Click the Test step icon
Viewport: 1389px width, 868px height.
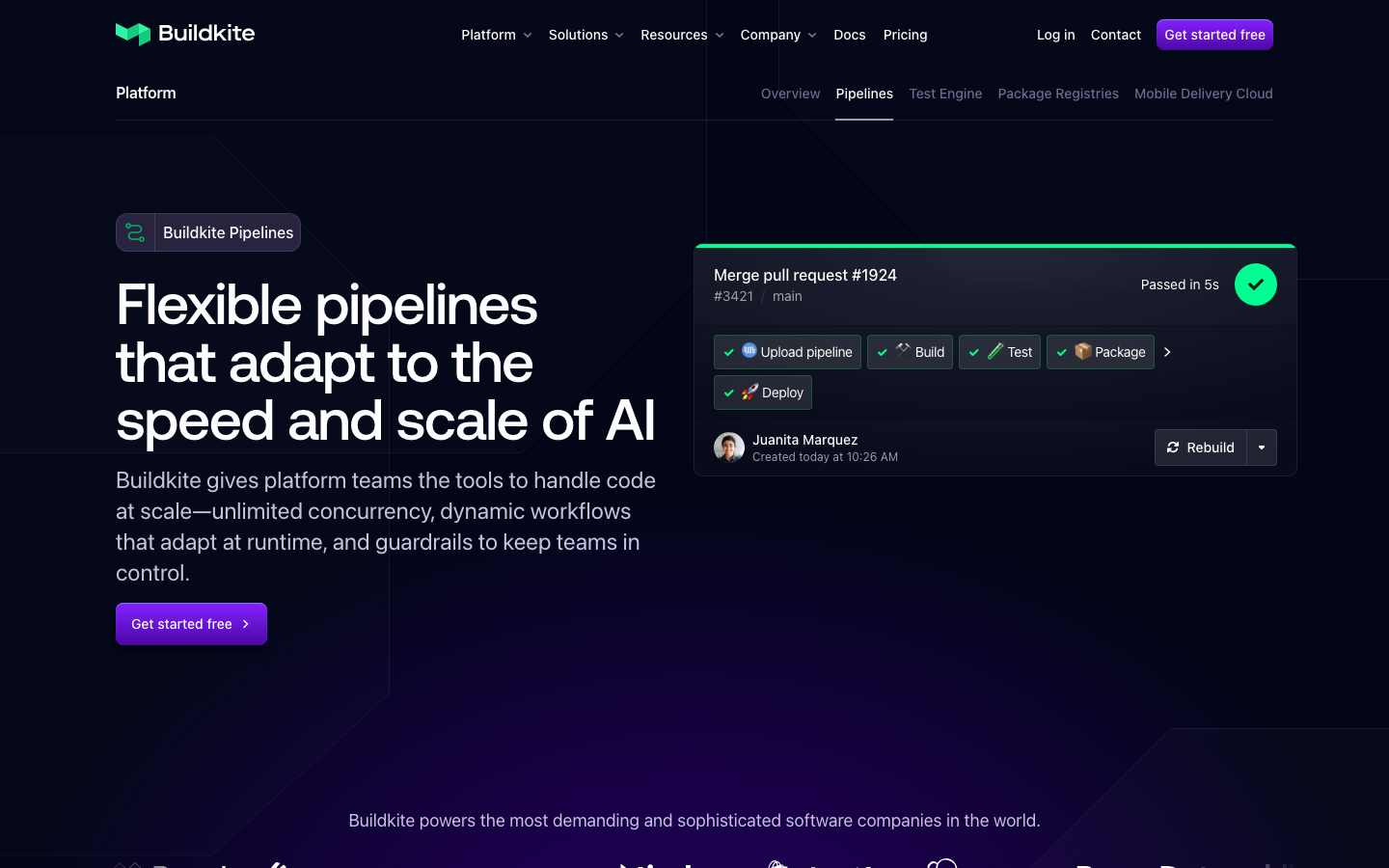(x=995, y=351)
